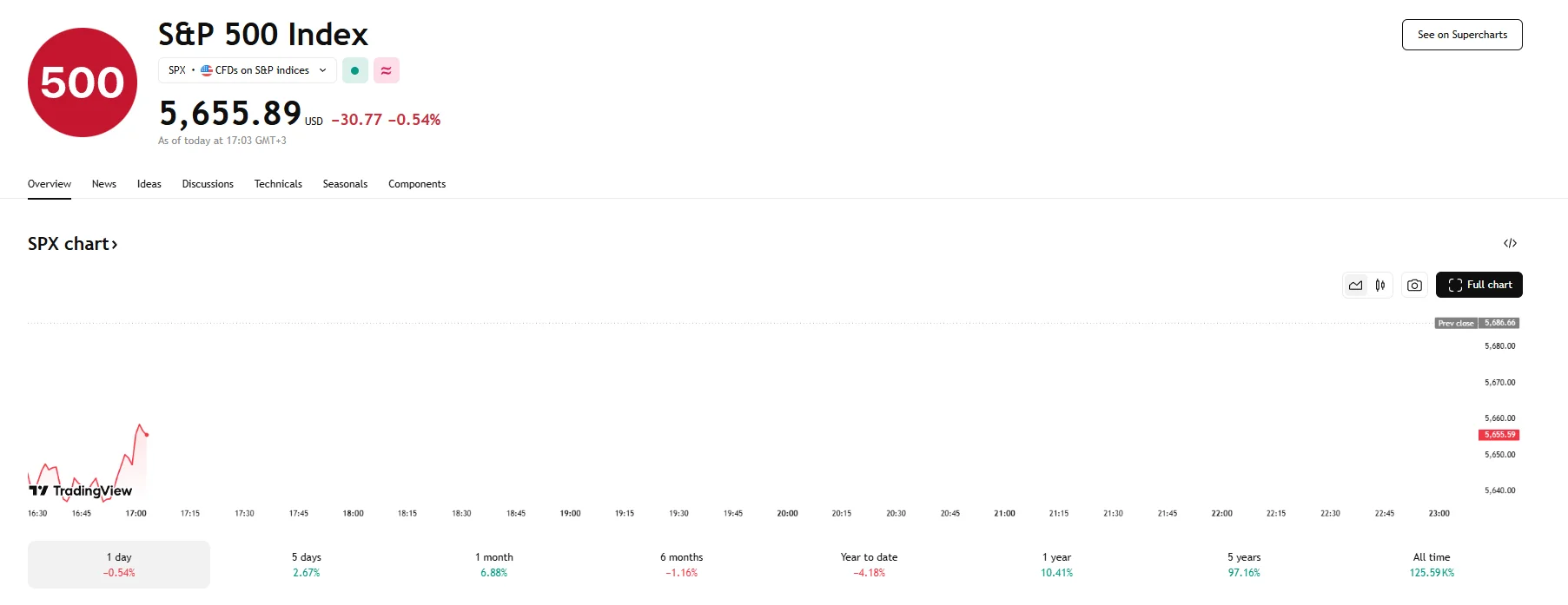Image resolution: width=1568 pixels, height=605 pixels.
Task: Switch to the Seasonals tab
Action: [x=345, y=184]
